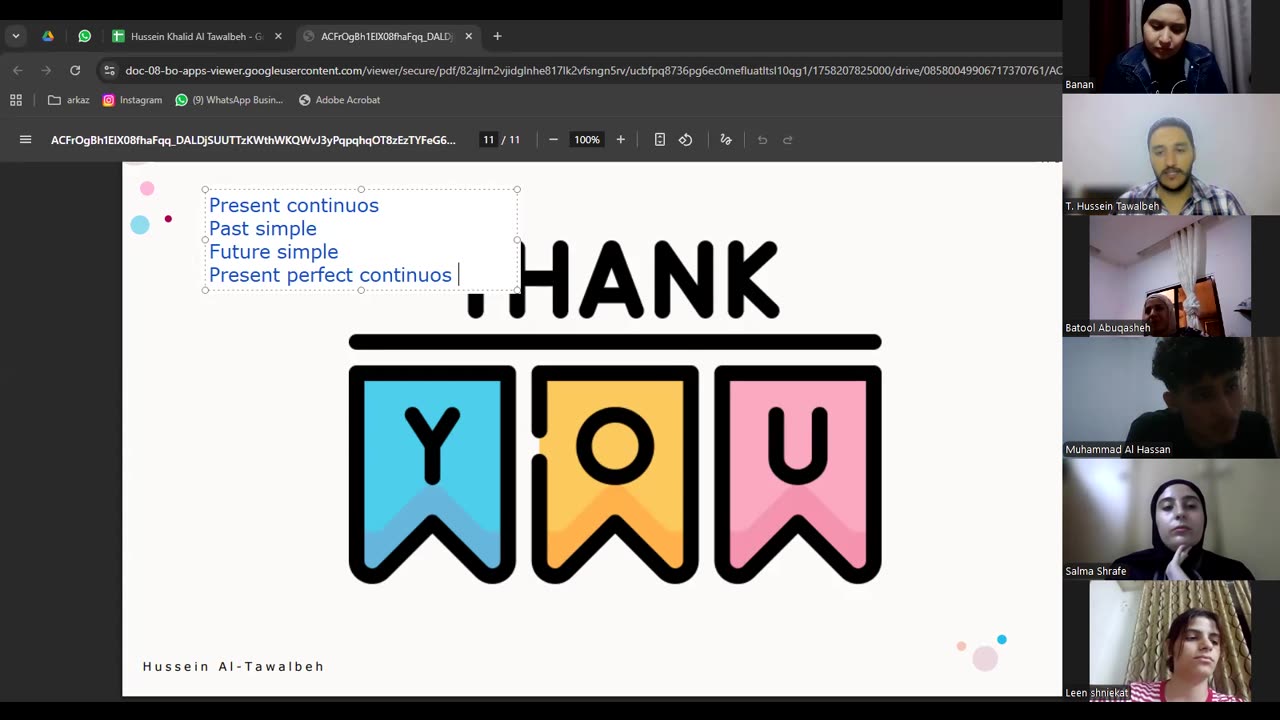The image size is (1280, 720).
Task: Select Muhammad Al Hassan's video thumbnail
Action: click(x=1171, y=398)
